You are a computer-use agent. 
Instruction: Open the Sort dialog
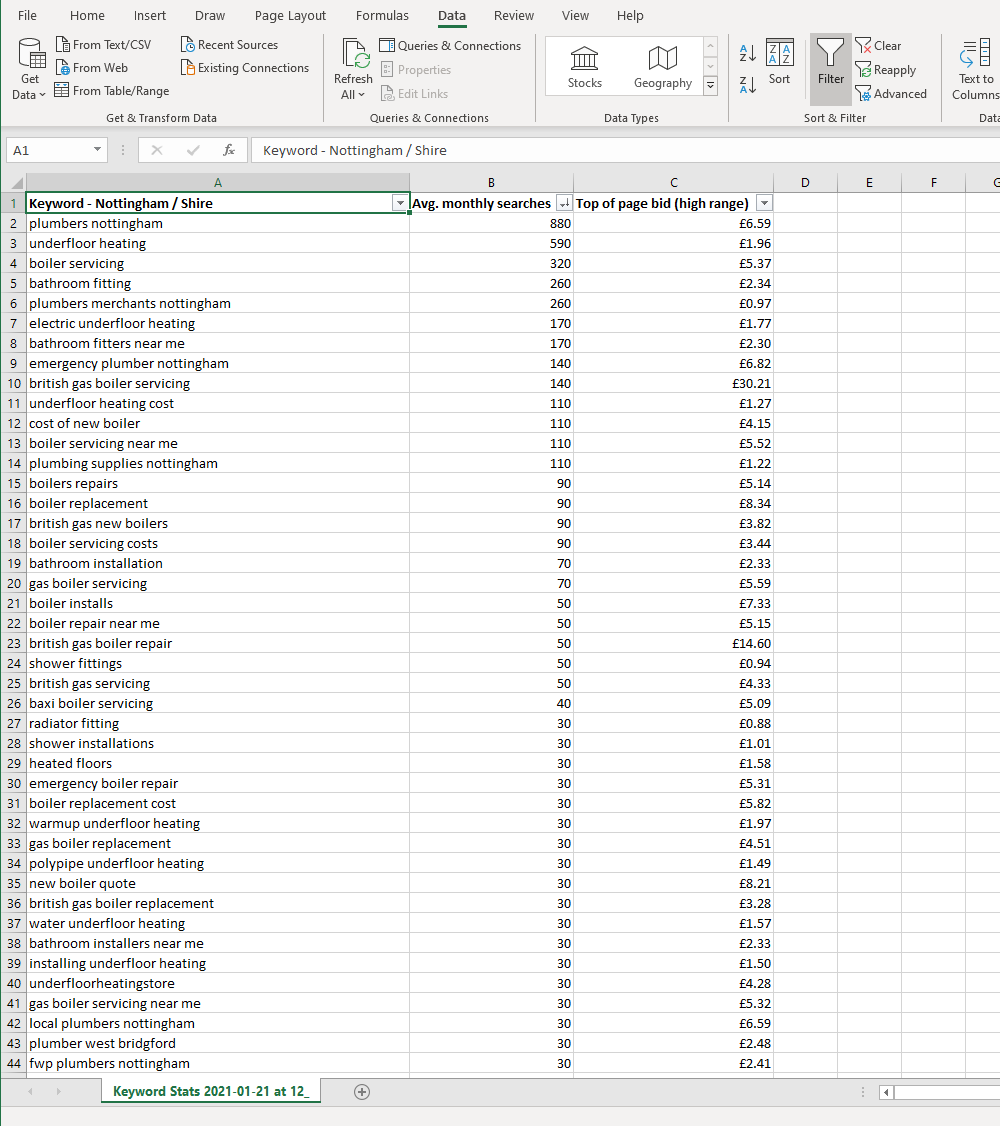tap(780, 62)
